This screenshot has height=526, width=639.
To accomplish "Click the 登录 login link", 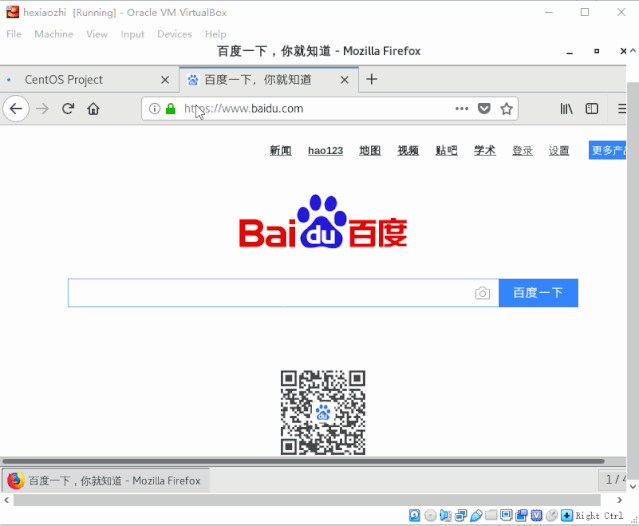I will [x=522, y=151].
